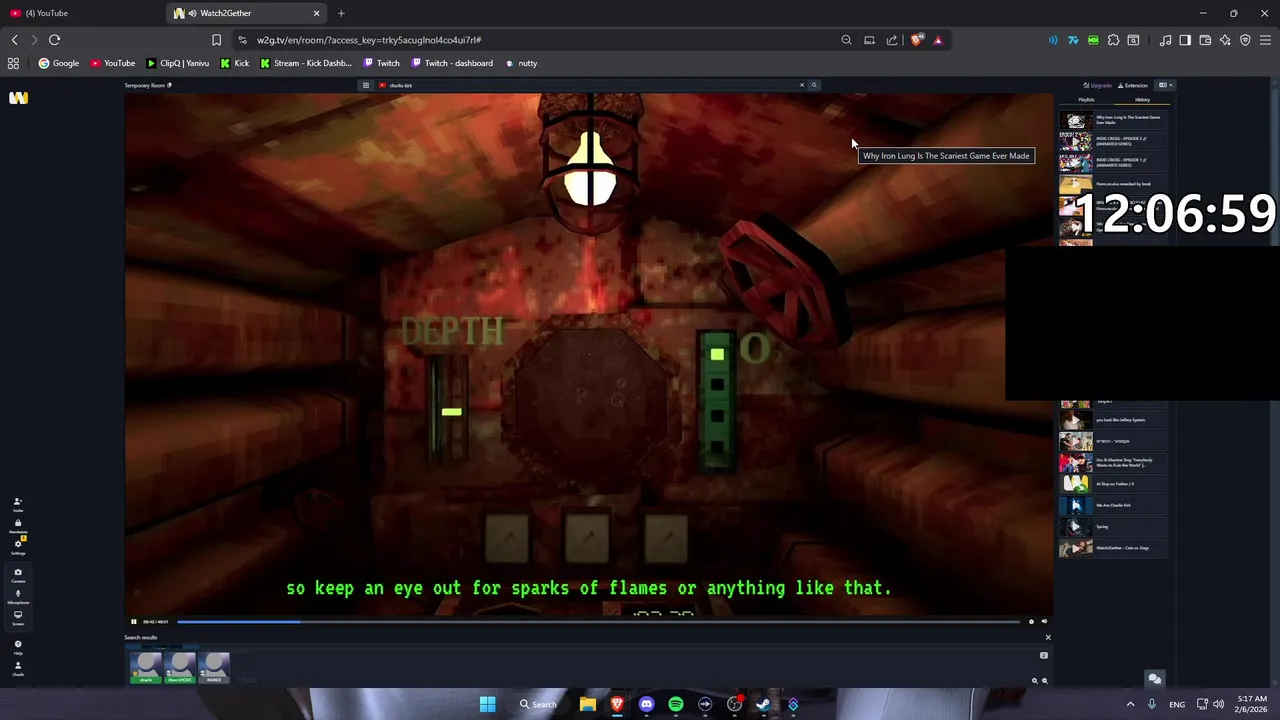Play INDIE CROSS EPISODE 2 from history

(x=1112, y=141)
